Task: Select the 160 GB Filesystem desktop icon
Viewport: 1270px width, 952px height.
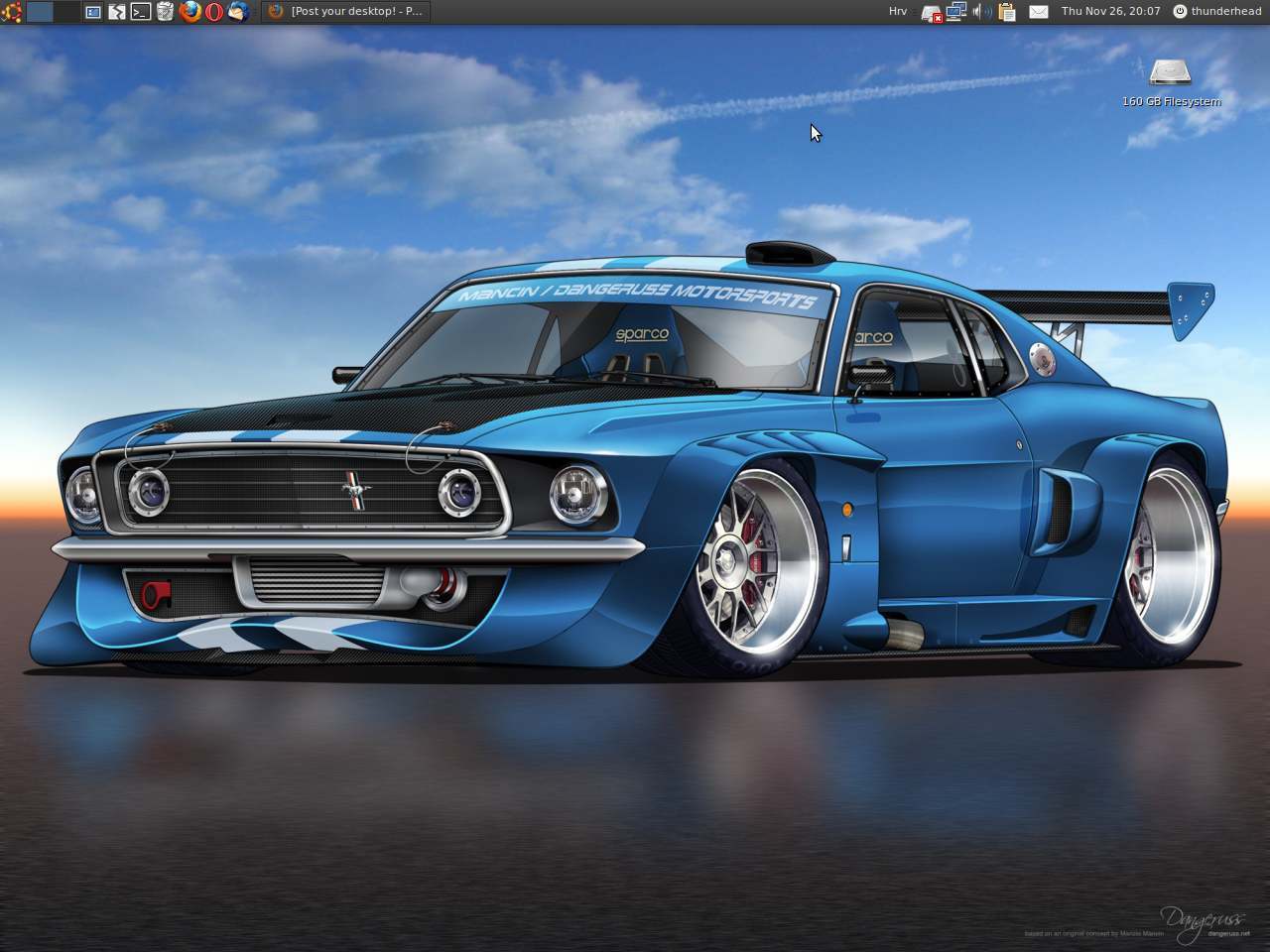Action: 1171,82
